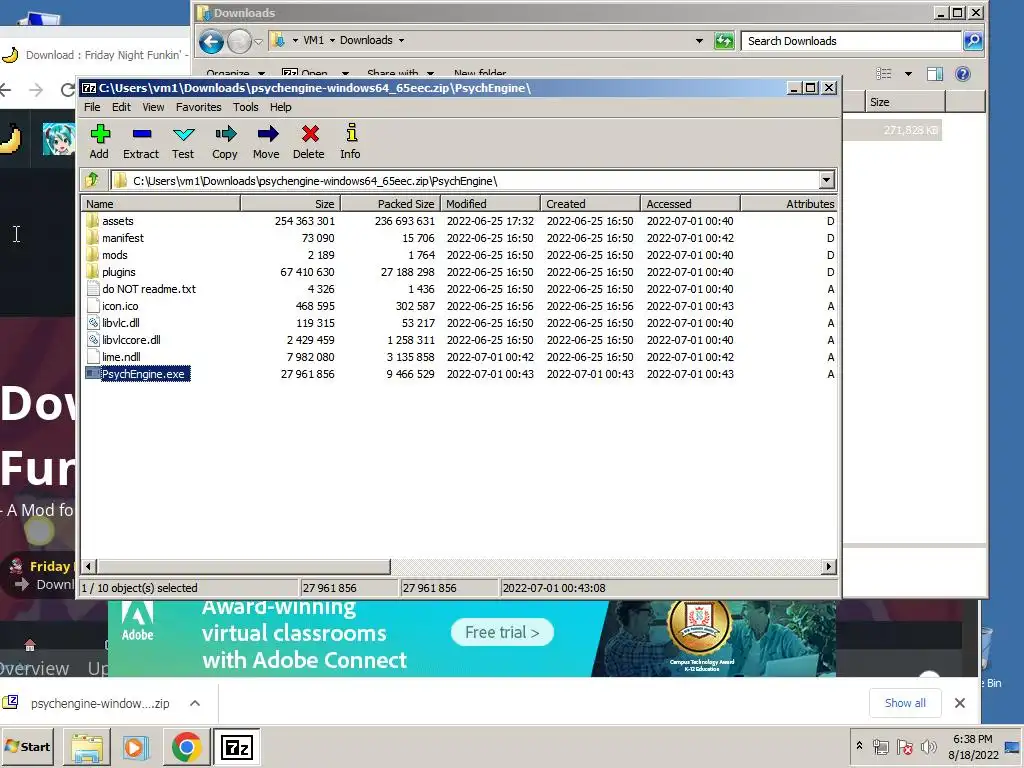Click the Copy toolbar icon
This screenshot has height=768, width=1024.
225,141
